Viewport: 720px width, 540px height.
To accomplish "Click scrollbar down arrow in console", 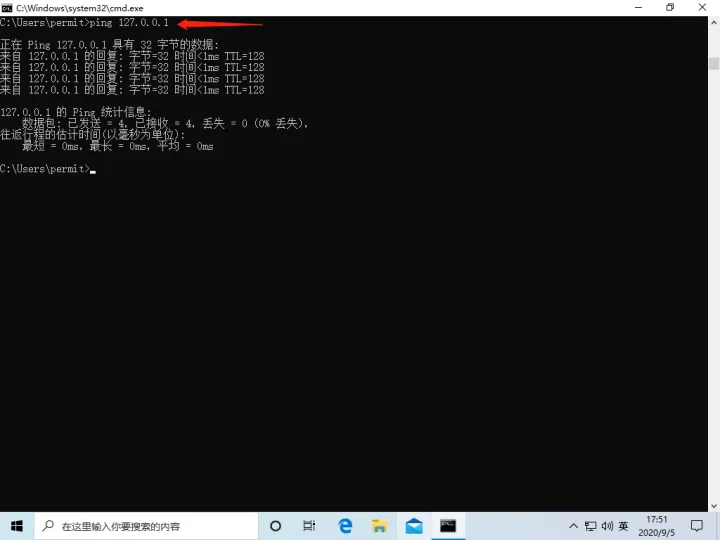I will pos(714,506).
